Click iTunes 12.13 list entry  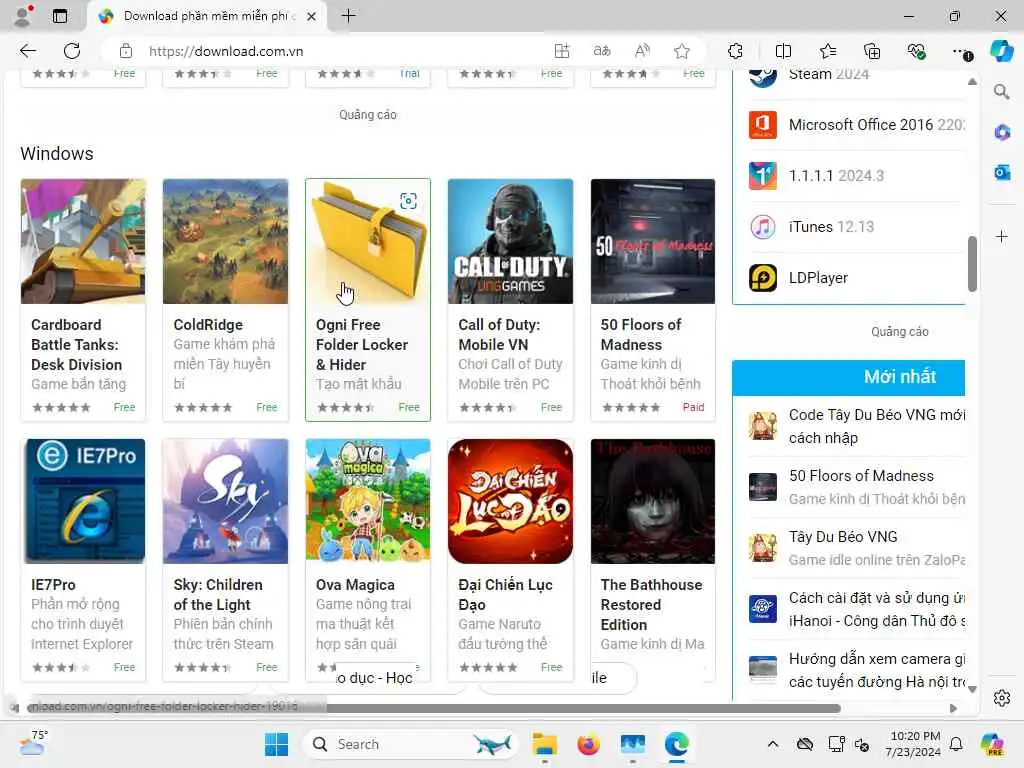pos(856,227)
